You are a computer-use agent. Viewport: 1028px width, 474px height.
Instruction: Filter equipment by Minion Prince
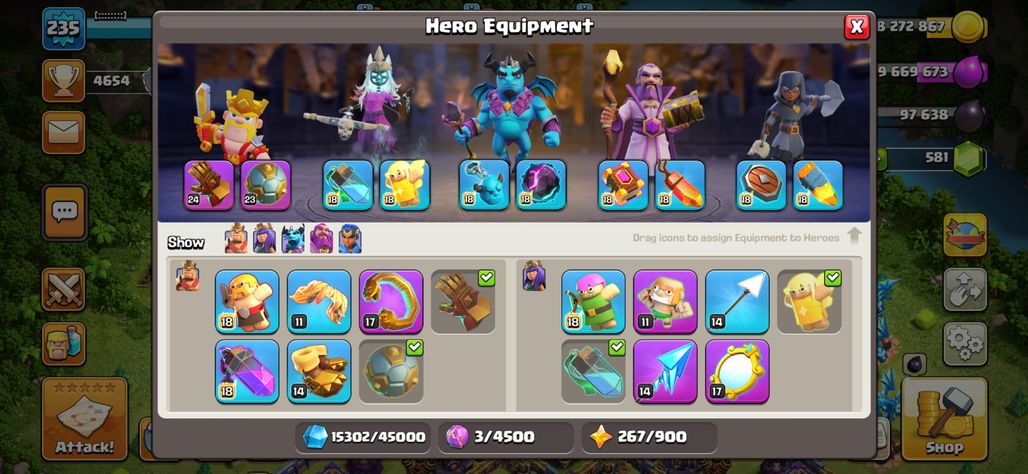[x=293, y=239]
